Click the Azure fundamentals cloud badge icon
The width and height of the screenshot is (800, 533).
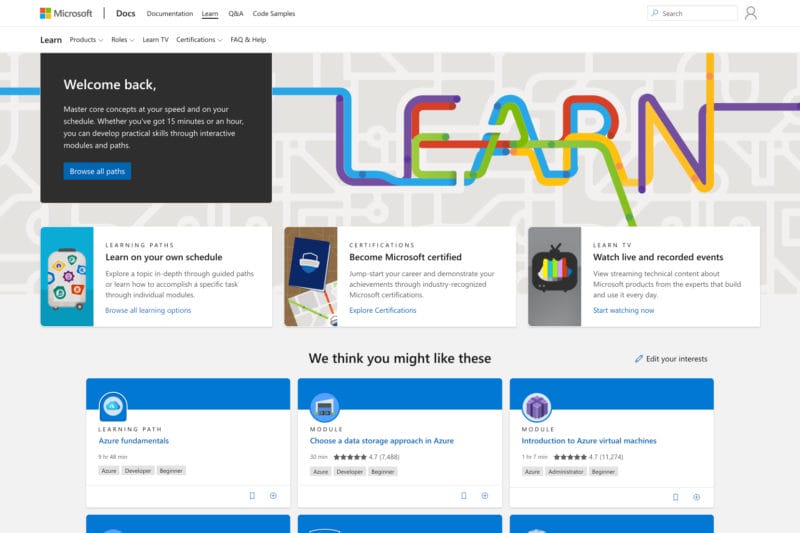tap(113, 407)
